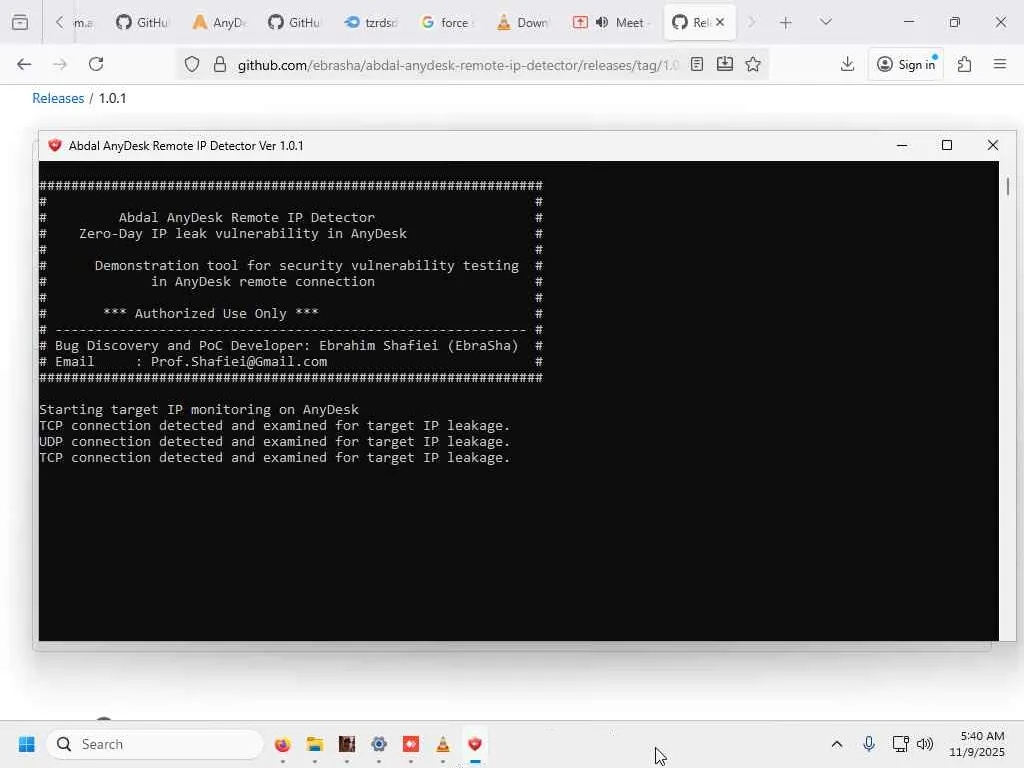Expand the list all tabs dropdown
Screen dimensions: 1024x768
[825, 22]
